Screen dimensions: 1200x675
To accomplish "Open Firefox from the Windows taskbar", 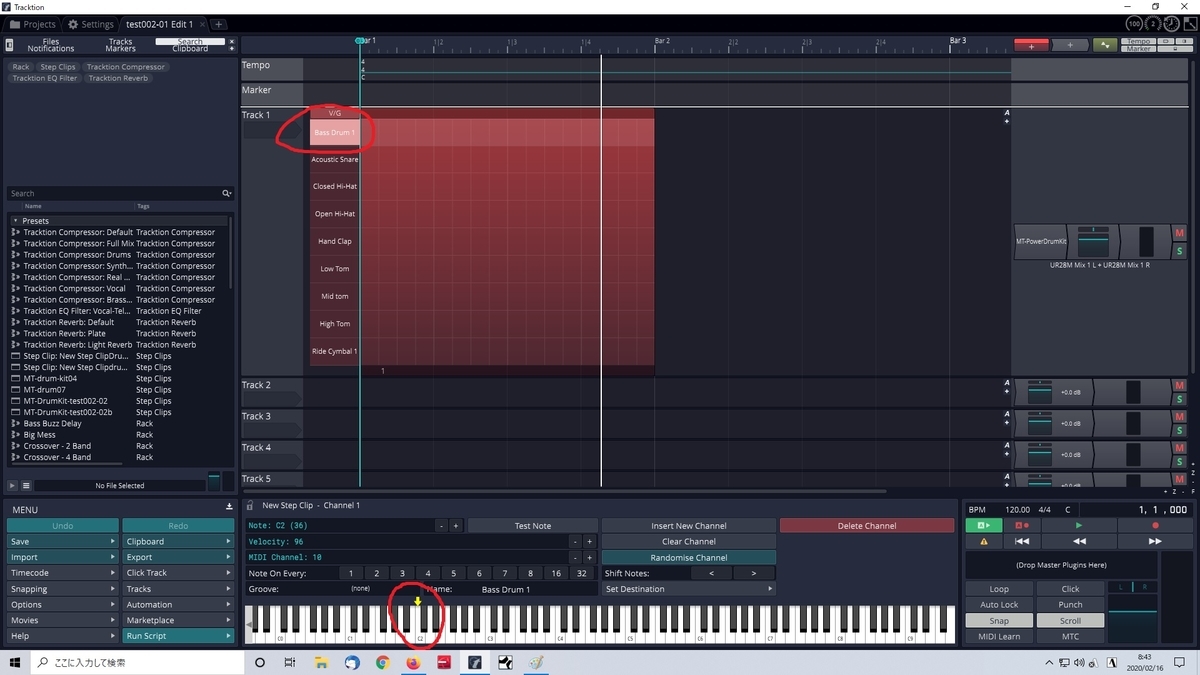I will point(413,662).
